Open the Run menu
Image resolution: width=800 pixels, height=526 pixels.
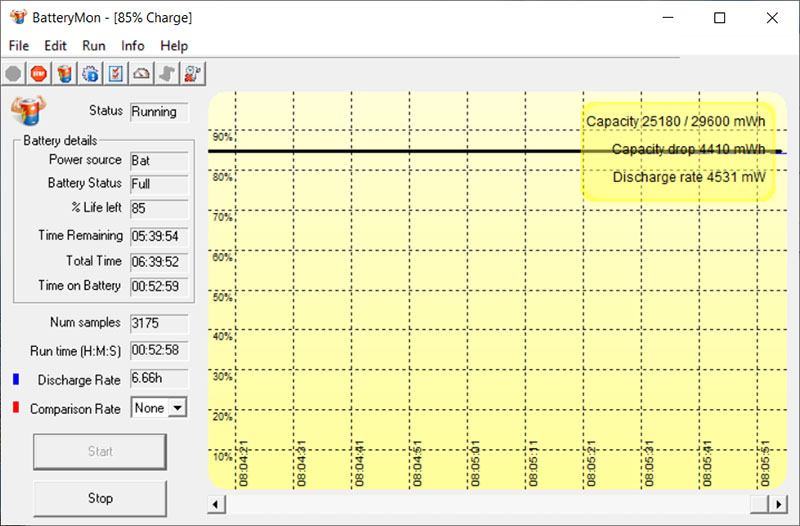tap(94, 46)
